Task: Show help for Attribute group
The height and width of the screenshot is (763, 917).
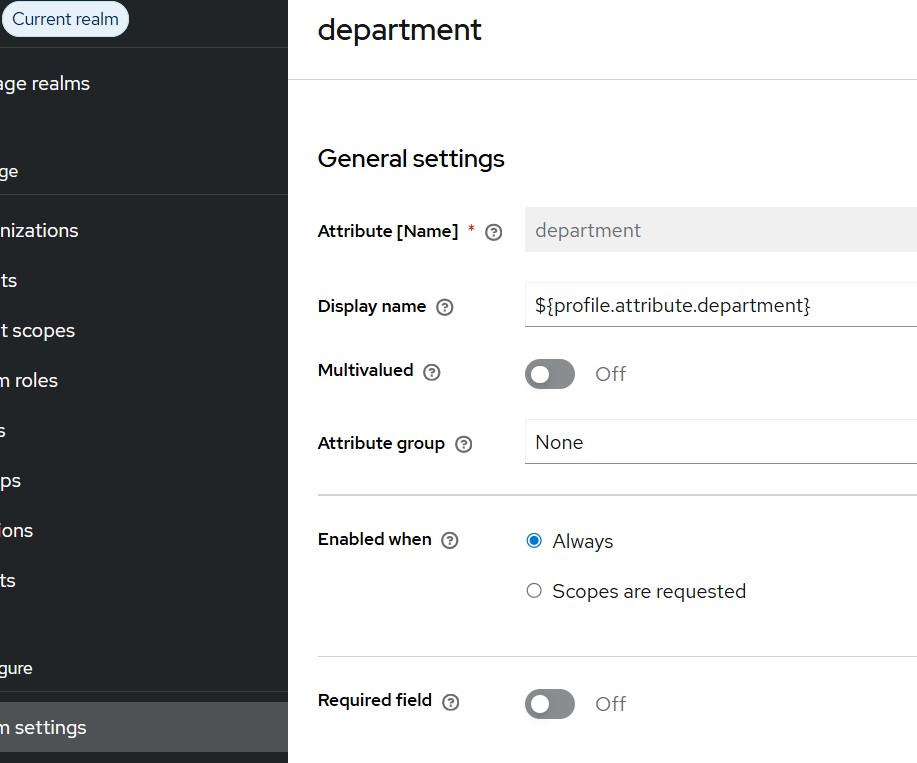Action: point(463,444)
